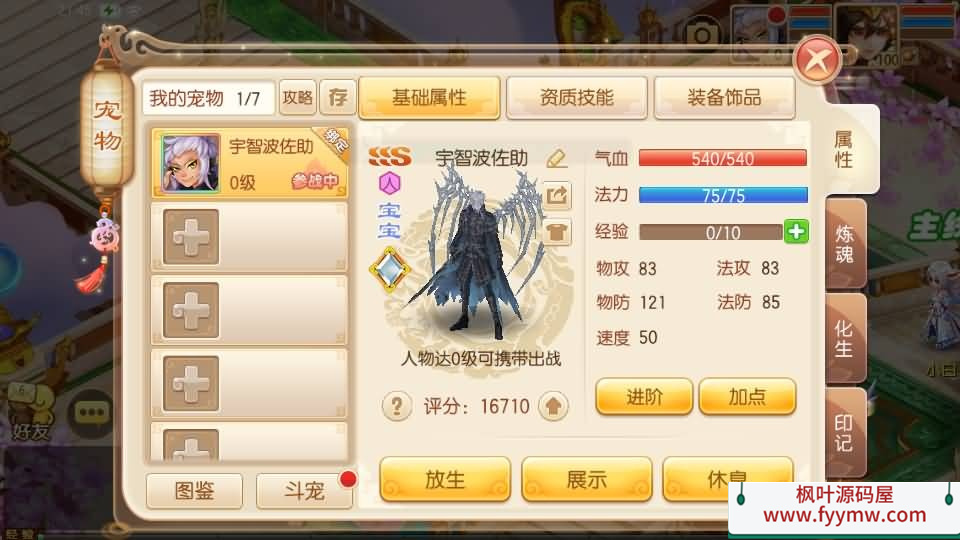Click the share arrow icon near pet model
The height and width of the screenshot is (540, 960).
click(x=557, y=196)
